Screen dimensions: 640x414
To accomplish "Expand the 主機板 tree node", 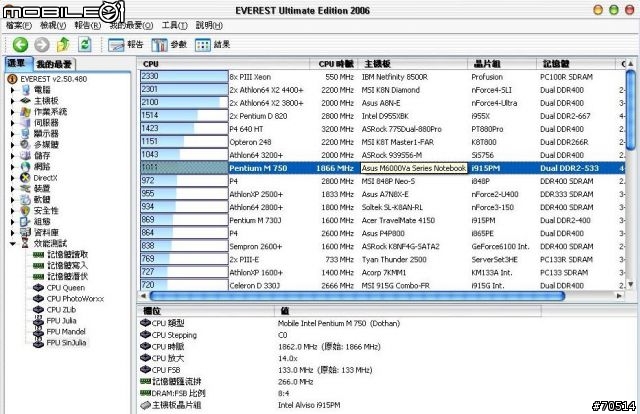I will click(x=12, y=101).
